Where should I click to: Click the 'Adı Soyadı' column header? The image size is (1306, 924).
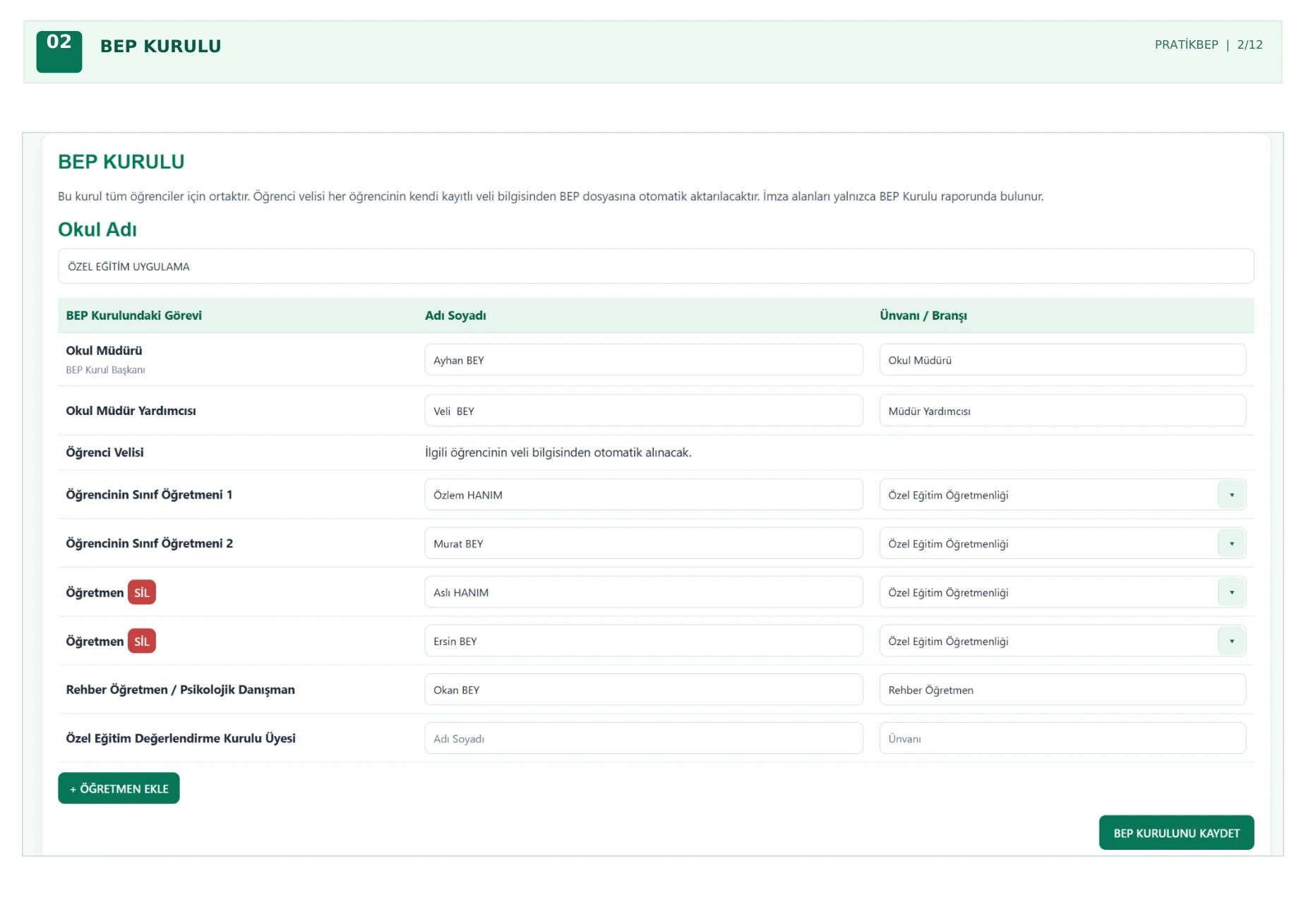455,316
